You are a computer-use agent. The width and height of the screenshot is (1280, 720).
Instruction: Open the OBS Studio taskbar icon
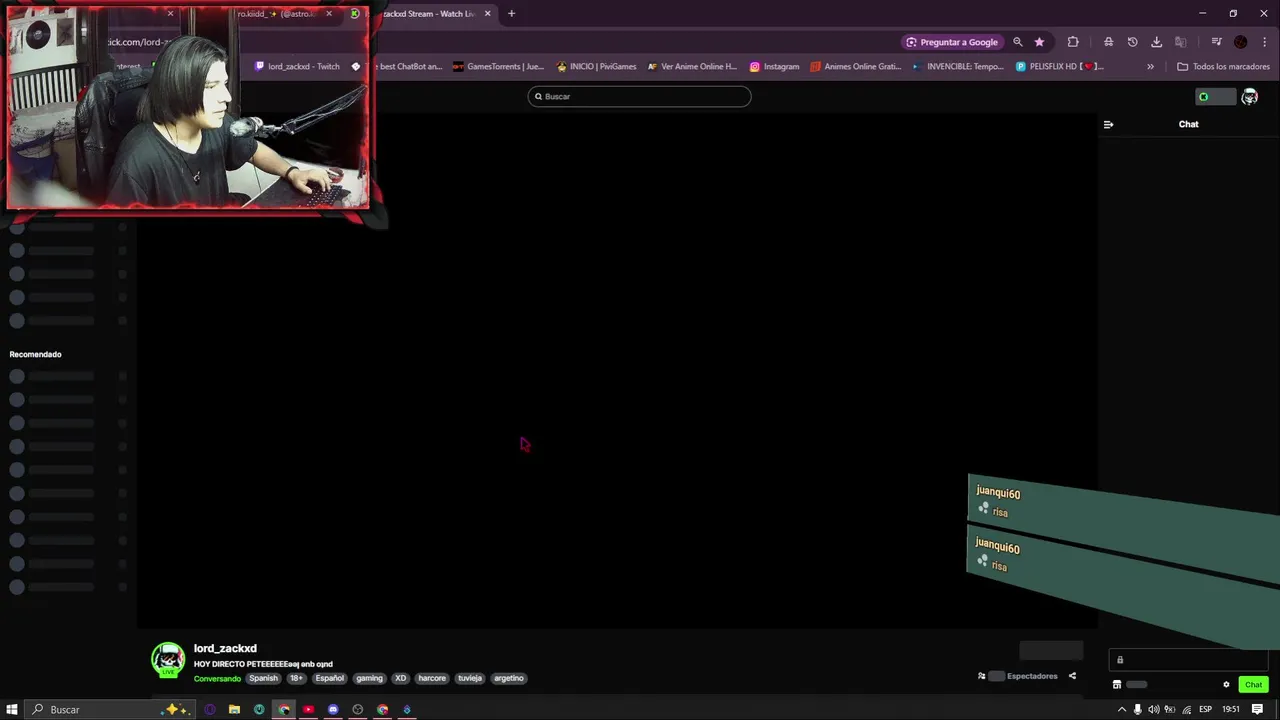click(357, 710)
